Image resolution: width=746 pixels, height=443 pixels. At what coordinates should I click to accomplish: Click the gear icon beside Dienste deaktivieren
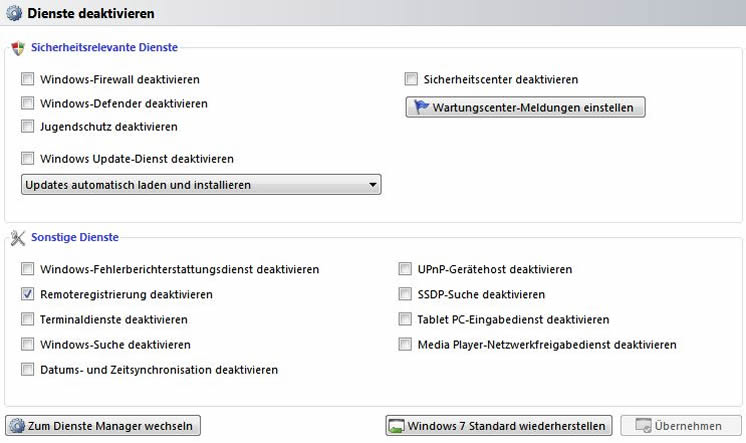click(x=14, y=13)
